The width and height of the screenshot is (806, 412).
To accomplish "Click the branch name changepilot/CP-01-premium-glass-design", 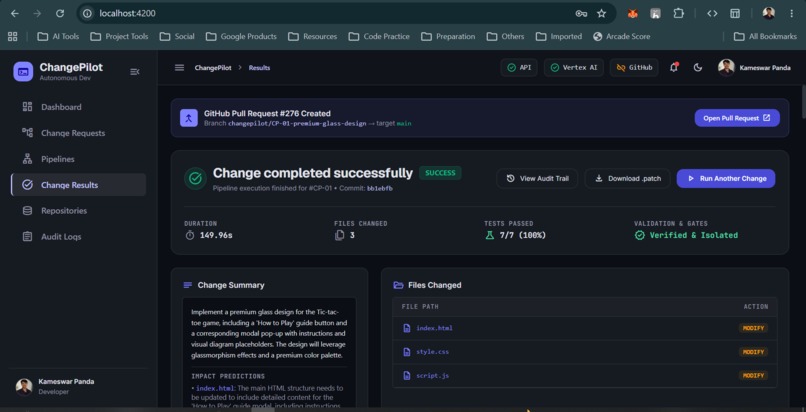I will point(297,124).
